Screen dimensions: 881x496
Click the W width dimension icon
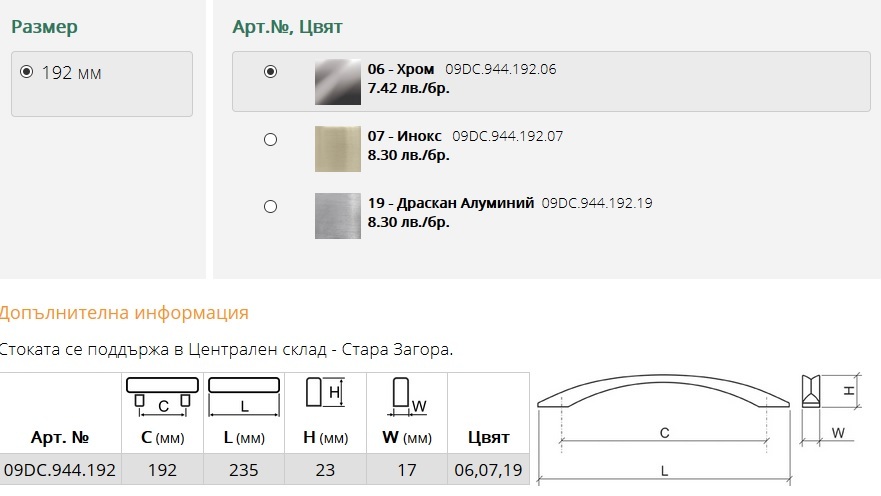[407, 397]
